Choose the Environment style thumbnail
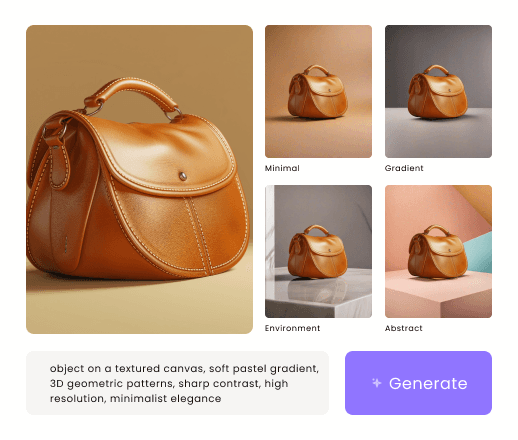 (x=318, y=251)
